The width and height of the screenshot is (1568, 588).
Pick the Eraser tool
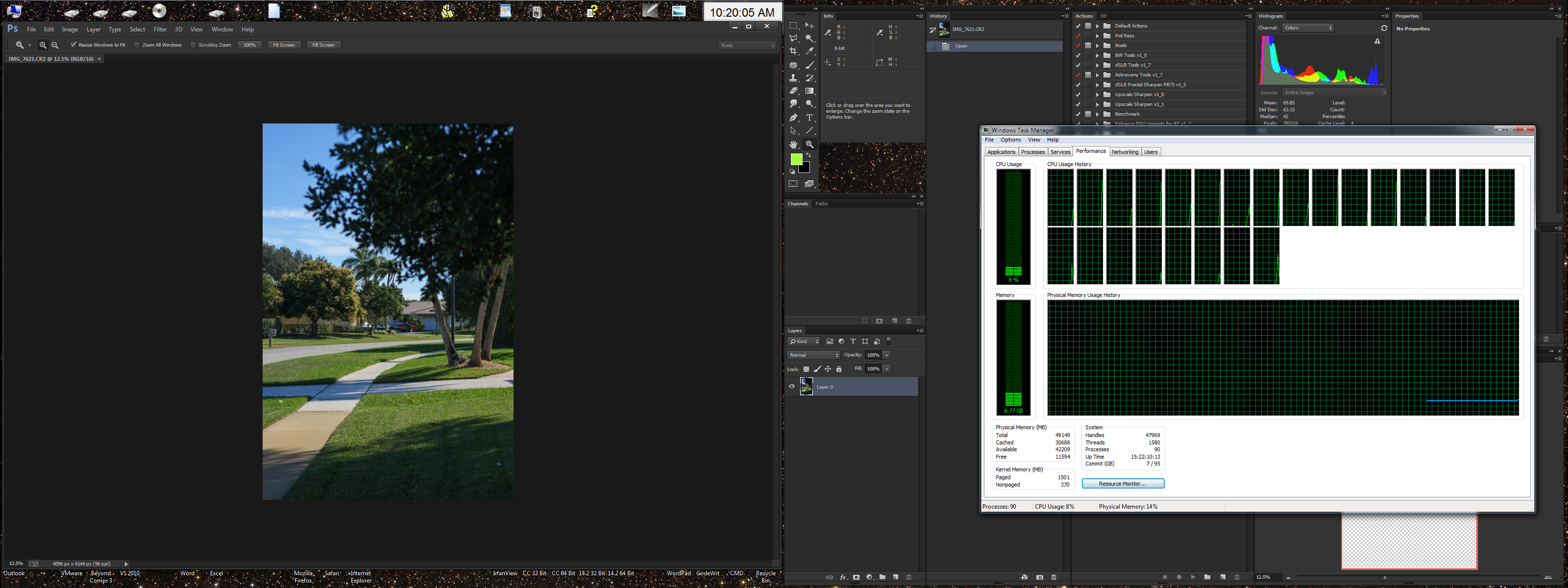point(793,91)
